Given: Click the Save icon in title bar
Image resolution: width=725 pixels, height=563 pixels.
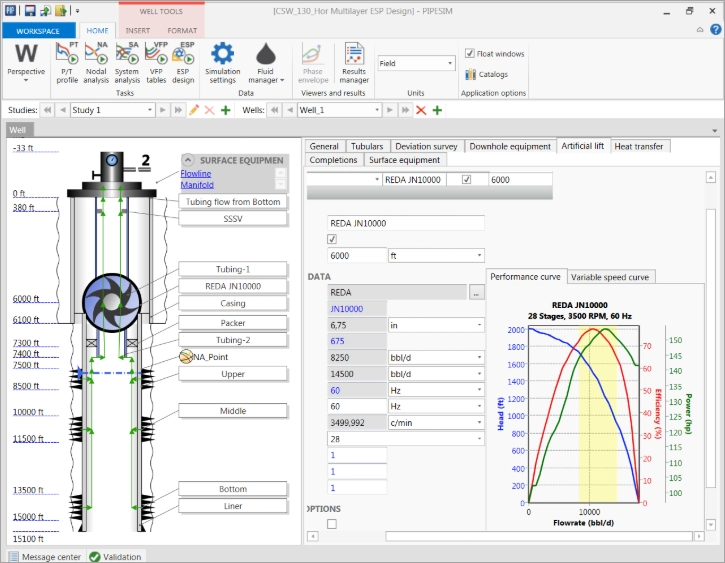Looking at the screenshot, I should [30, 11].
